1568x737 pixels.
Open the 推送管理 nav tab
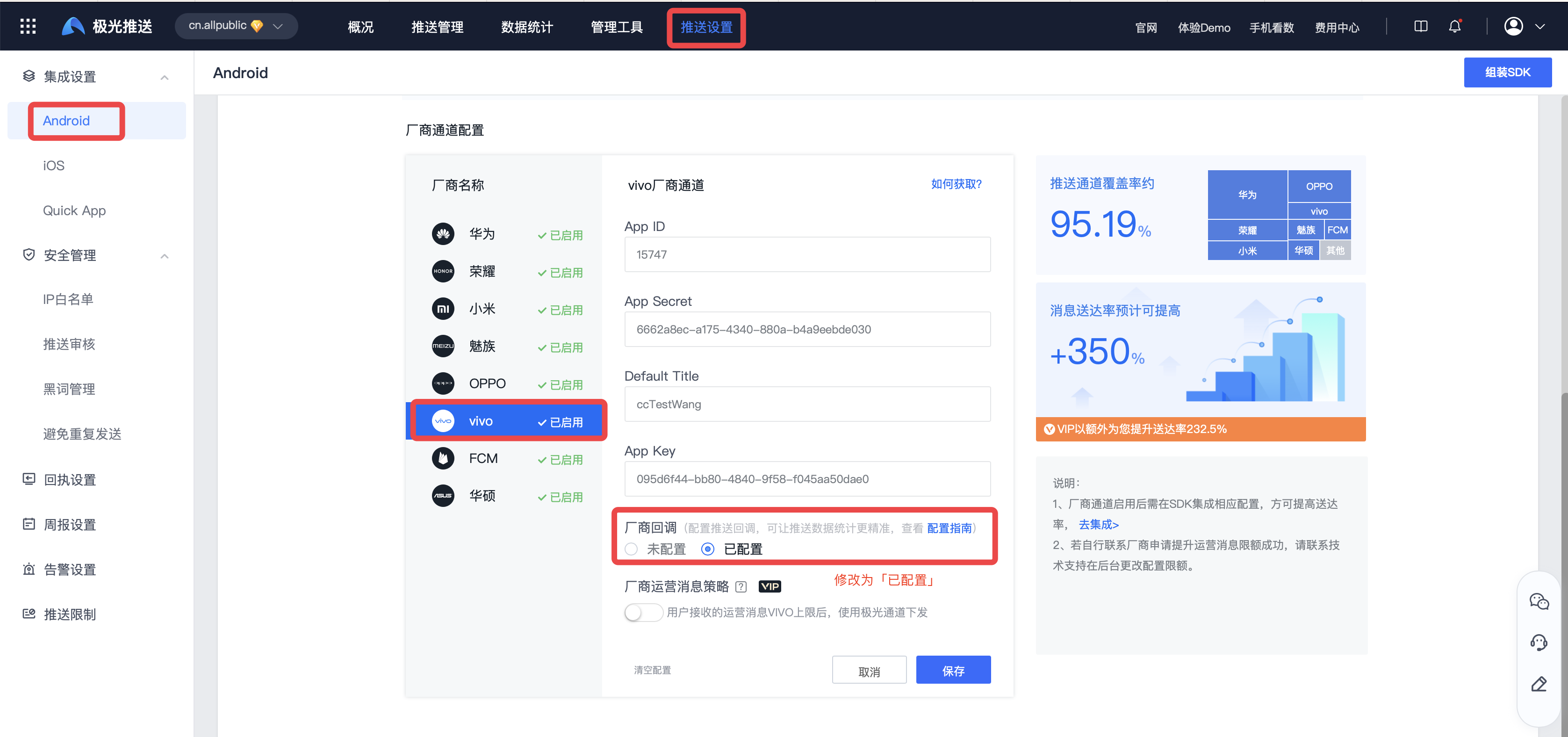pyautogui.click(x=437, y=27)
